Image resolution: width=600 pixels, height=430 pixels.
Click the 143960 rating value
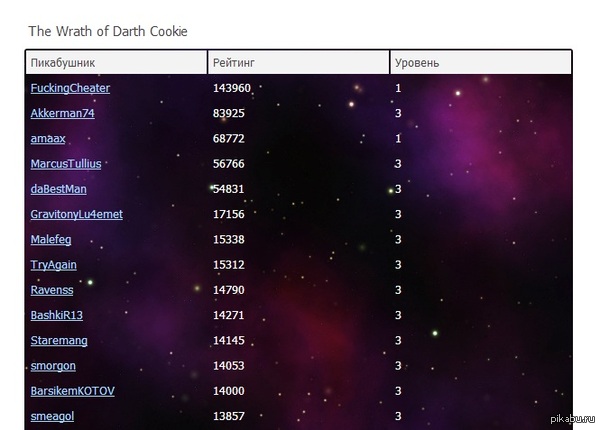pos(232,88)
